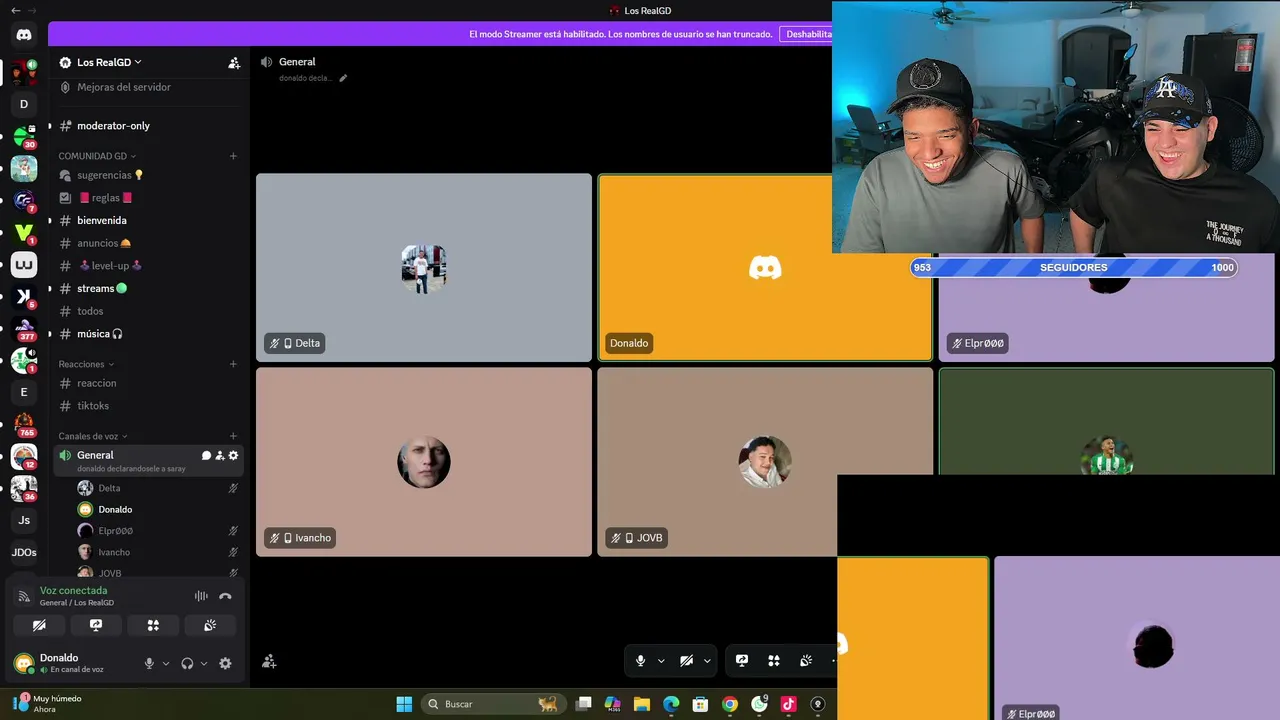The height and width of the screenshot is (720, 1280).
Task: Toggle headphone deafen in user panel
Action: 187,663
